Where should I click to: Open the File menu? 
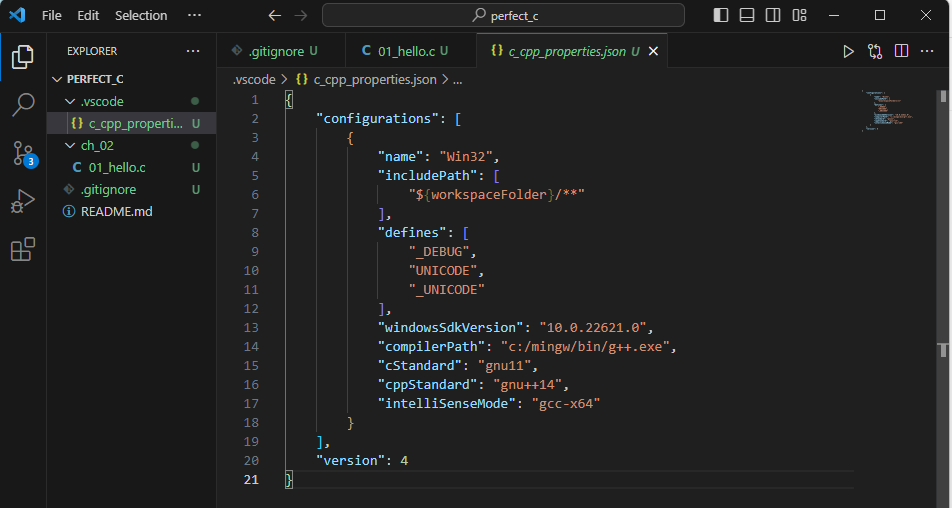point(52,16)
